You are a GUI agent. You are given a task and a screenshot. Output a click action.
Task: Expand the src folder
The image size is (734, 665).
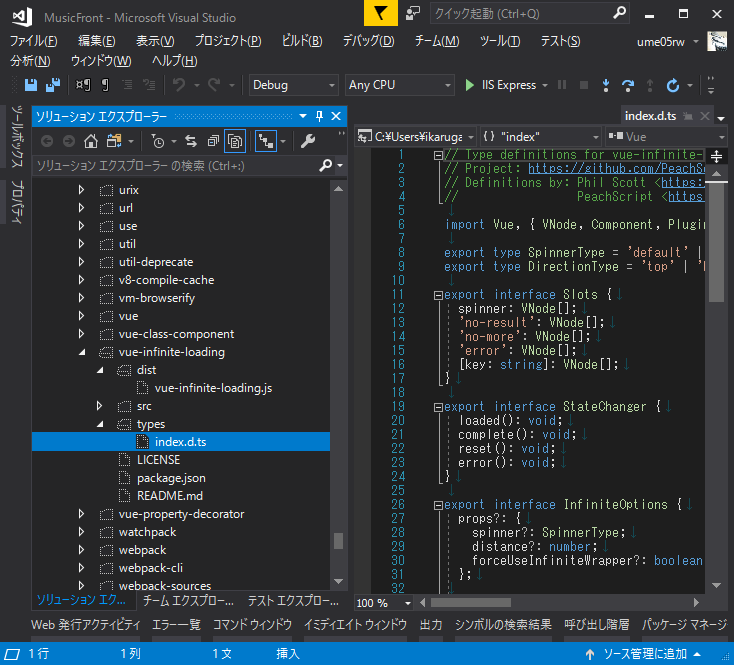tap(99, 406)
